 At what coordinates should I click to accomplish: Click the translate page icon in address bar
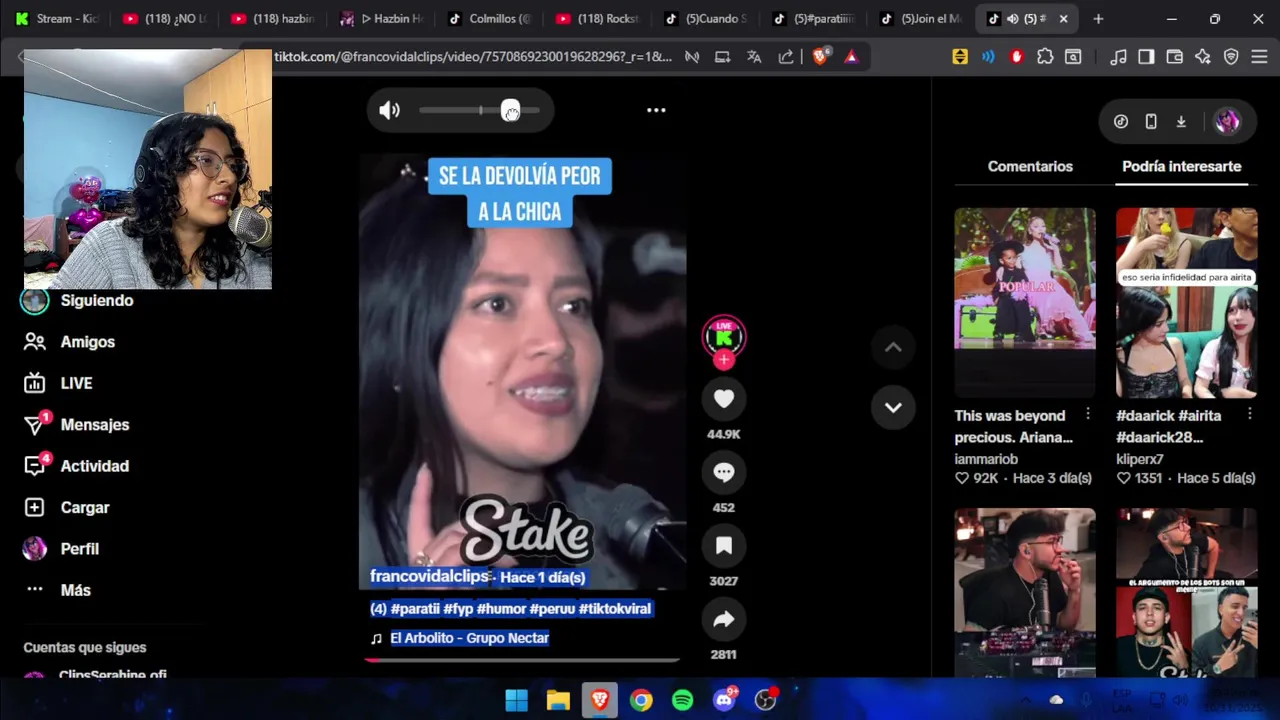pos(754,57)
